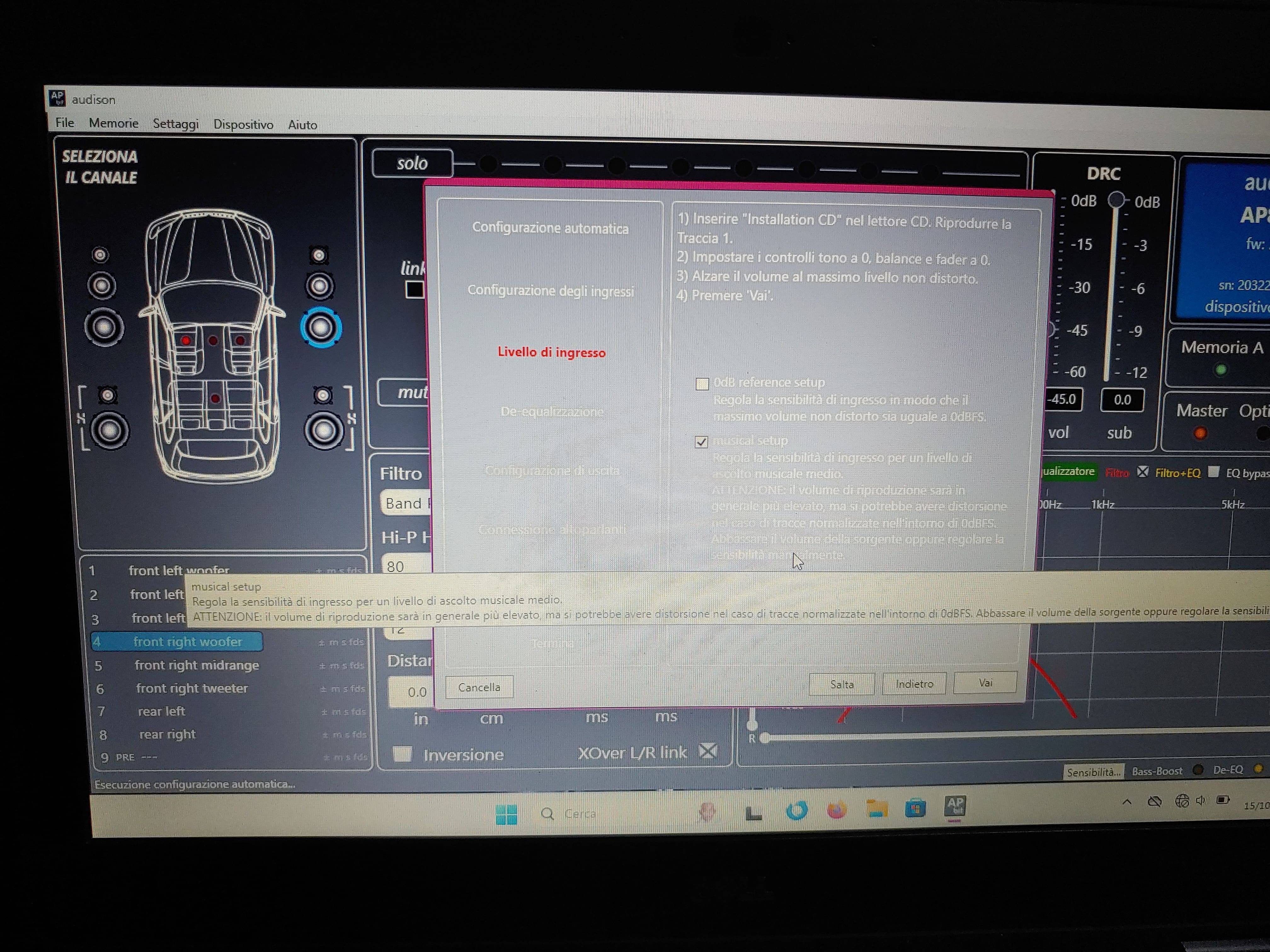Select the rear right woofer speaker icon
This screenshot has height=952, width=1270.
324,430
